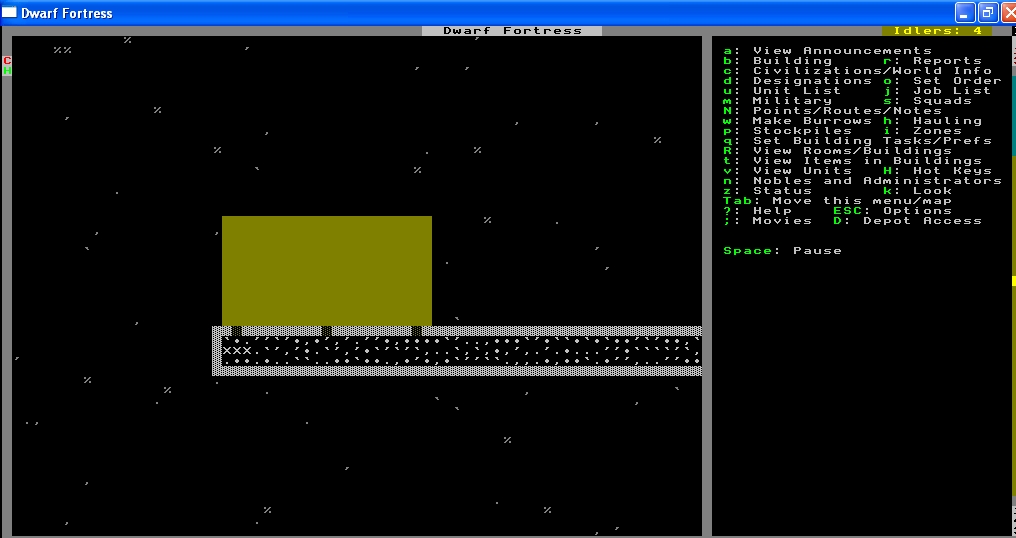Open the Unit List
Viewport: 1016px width, 538px height.
click(782, 91)
